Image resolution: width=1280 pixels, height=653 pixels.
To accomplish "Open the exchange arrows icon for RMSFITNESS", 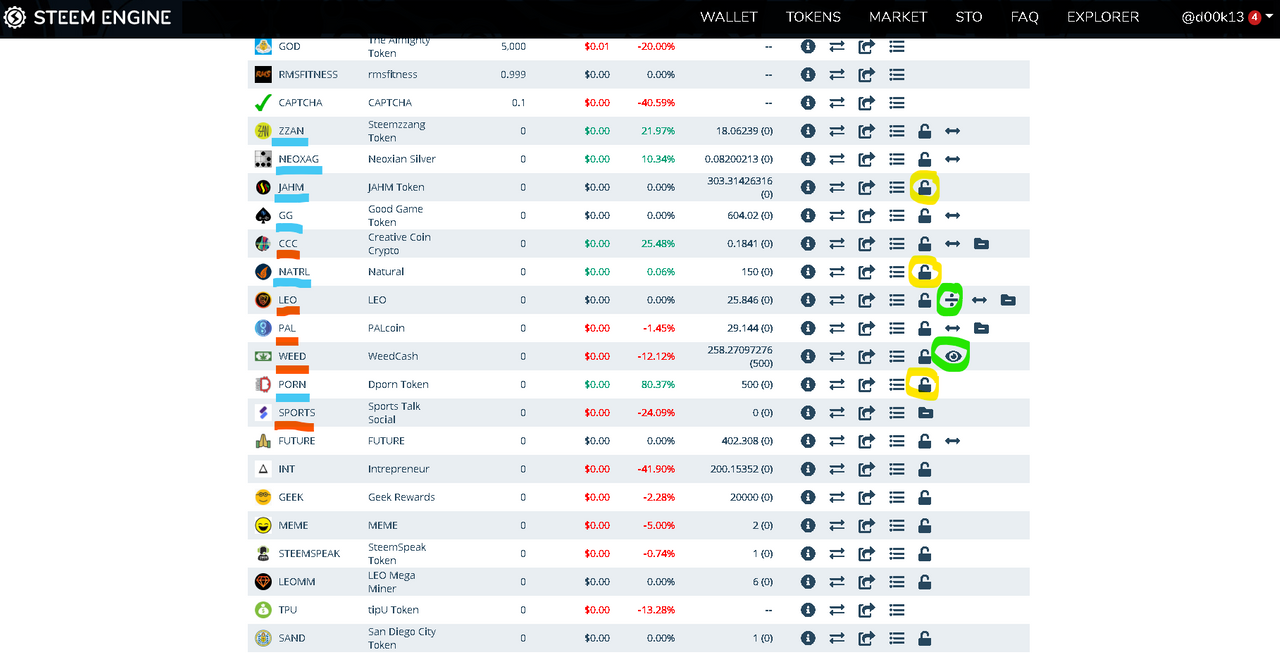I will [837, 74].
